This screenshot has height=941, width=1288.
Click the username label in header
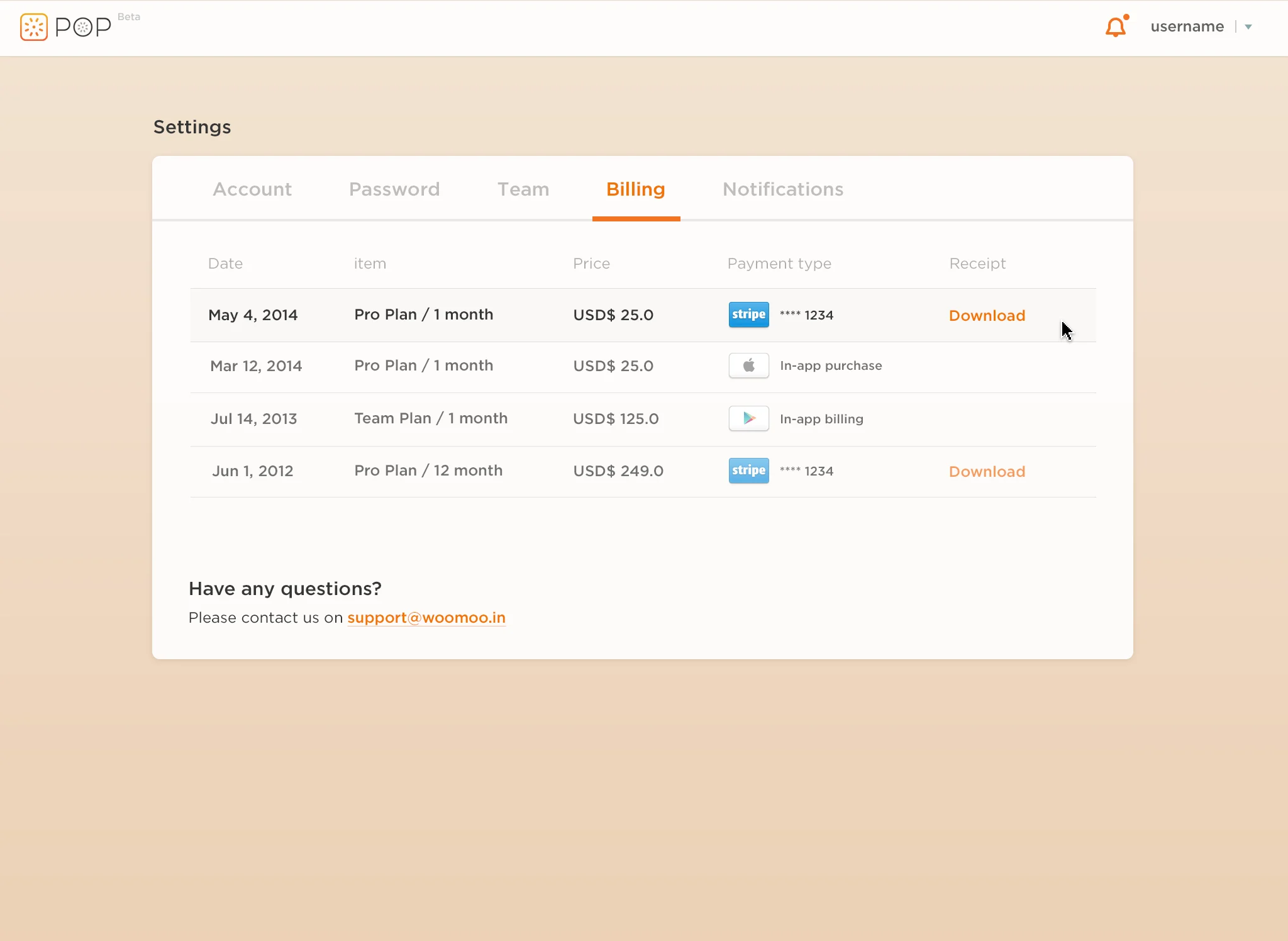point(1187,27)
